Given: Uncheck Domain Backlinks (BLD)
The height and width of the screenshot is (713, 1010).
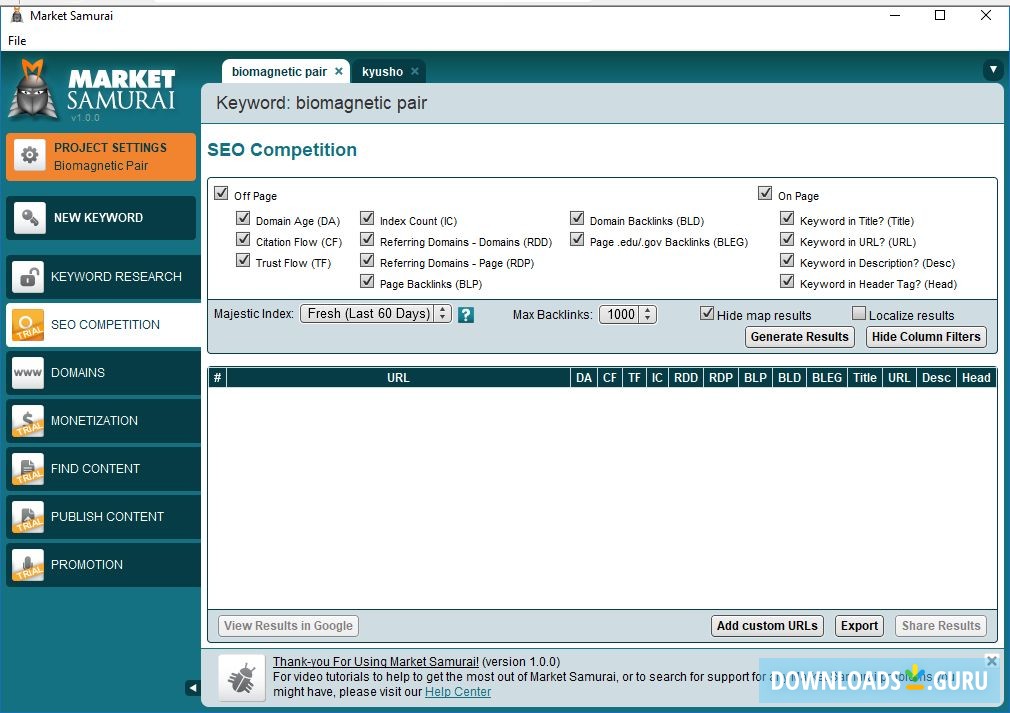Looking at the screenshot, I should (x=577, y=218).
